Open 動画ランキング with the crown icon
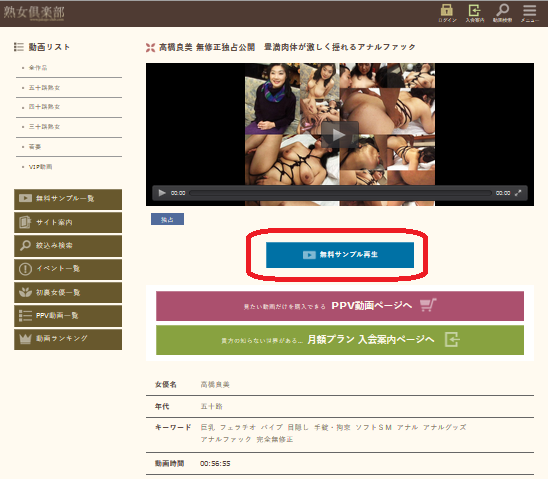 [68, 339]
